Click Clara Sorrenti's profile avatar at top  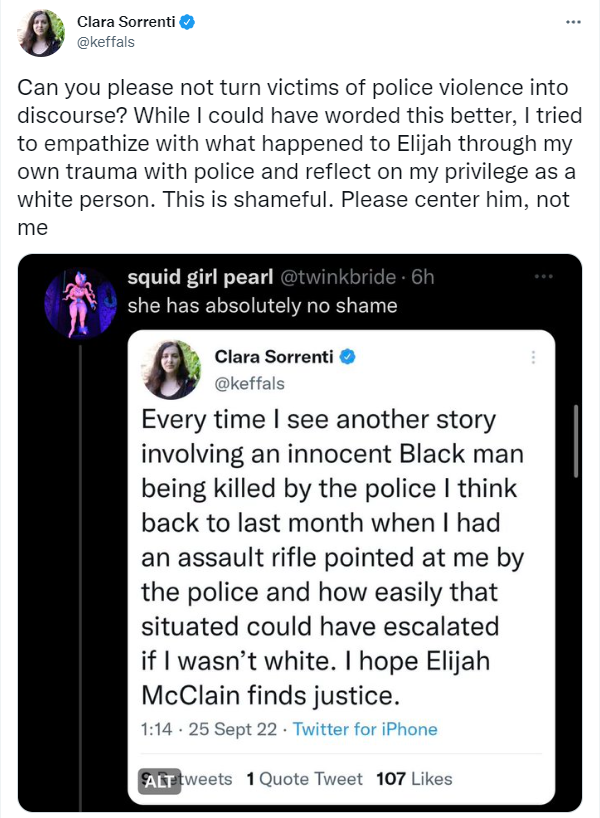point(41,32)
